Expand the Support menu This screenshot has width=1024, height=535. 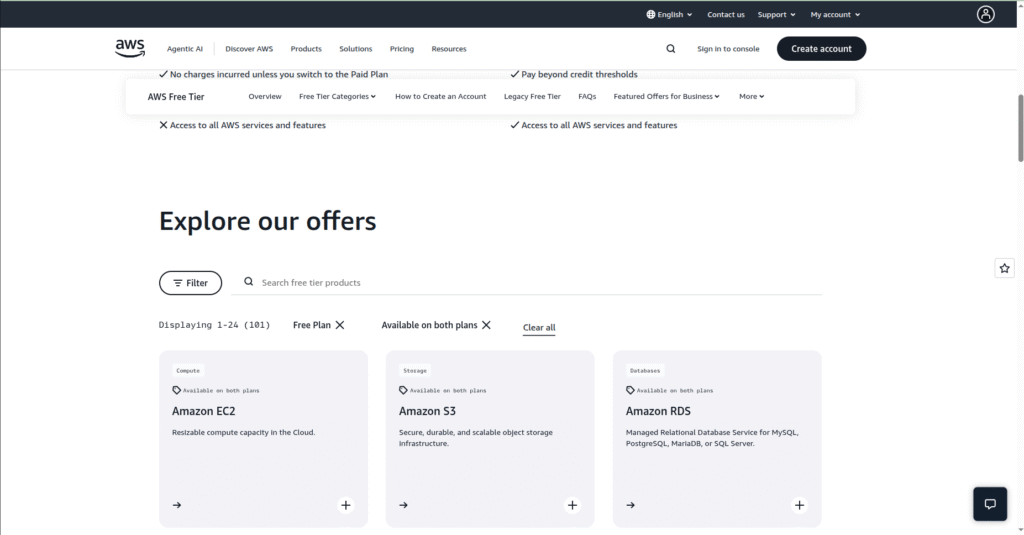point(776,14)
